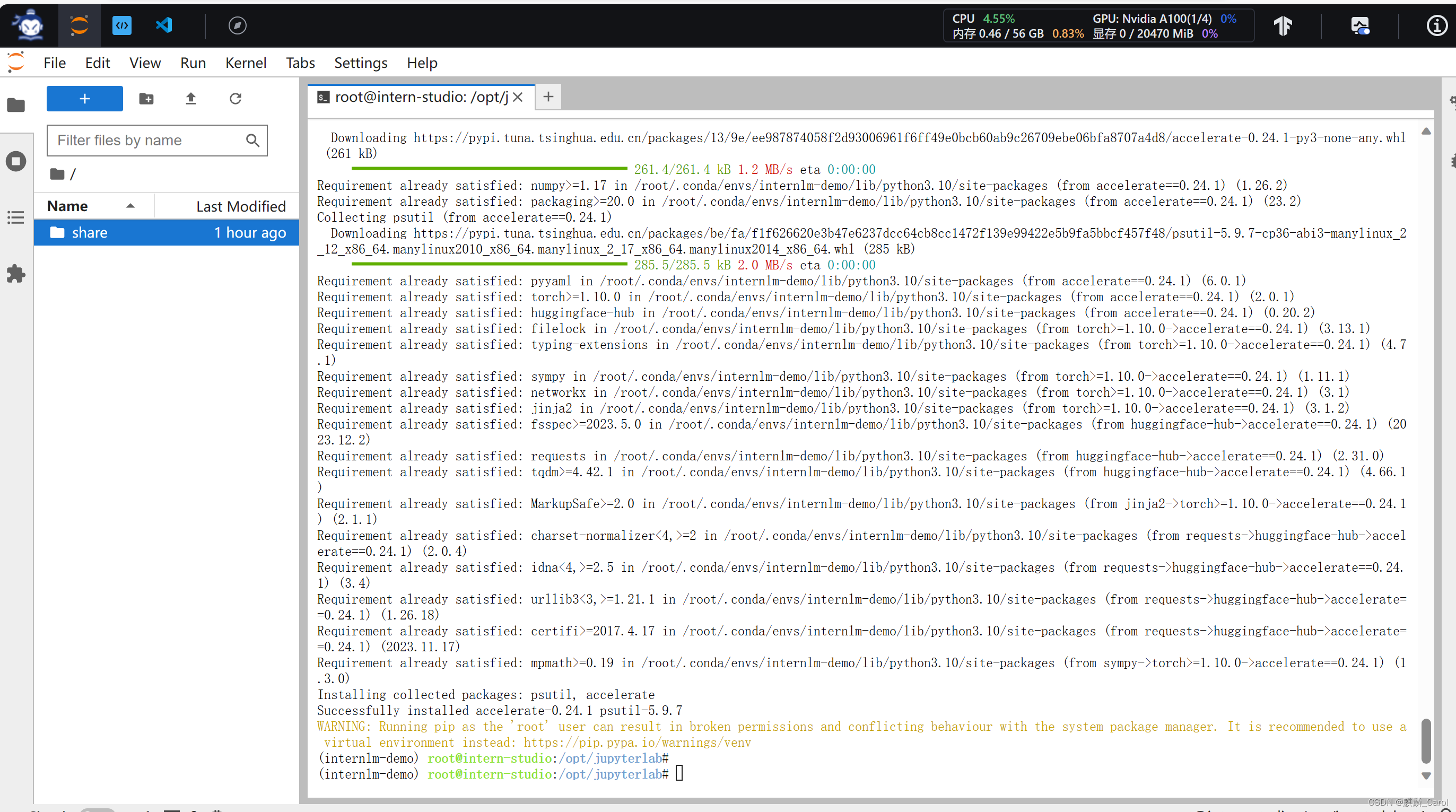This screenshot has width=1456, height=812.
Task: Click the blue new launcher plus button
Action: (x=85, y=99)
